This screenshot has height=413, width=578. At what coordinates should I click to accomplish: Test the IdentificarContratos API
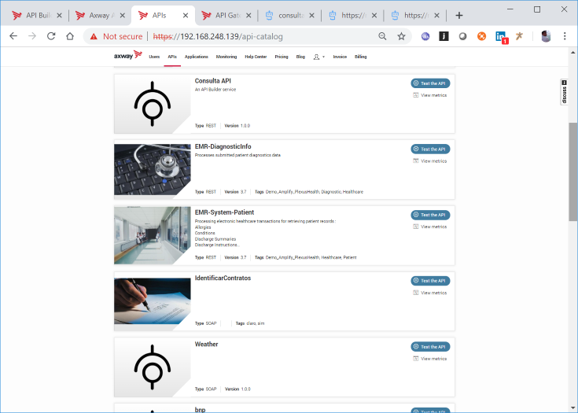pos(430,281)
